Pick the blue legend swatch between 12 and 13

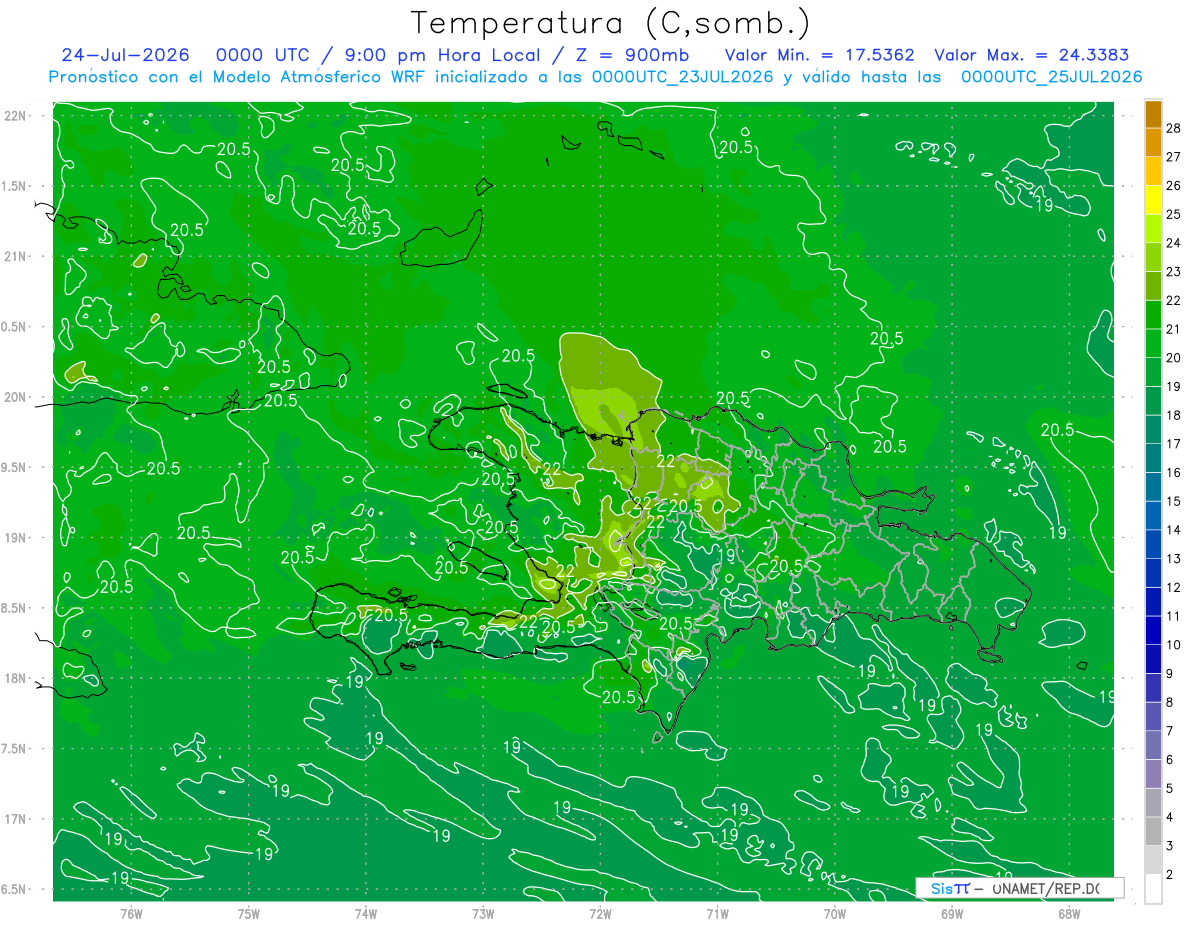point(1153,573)
